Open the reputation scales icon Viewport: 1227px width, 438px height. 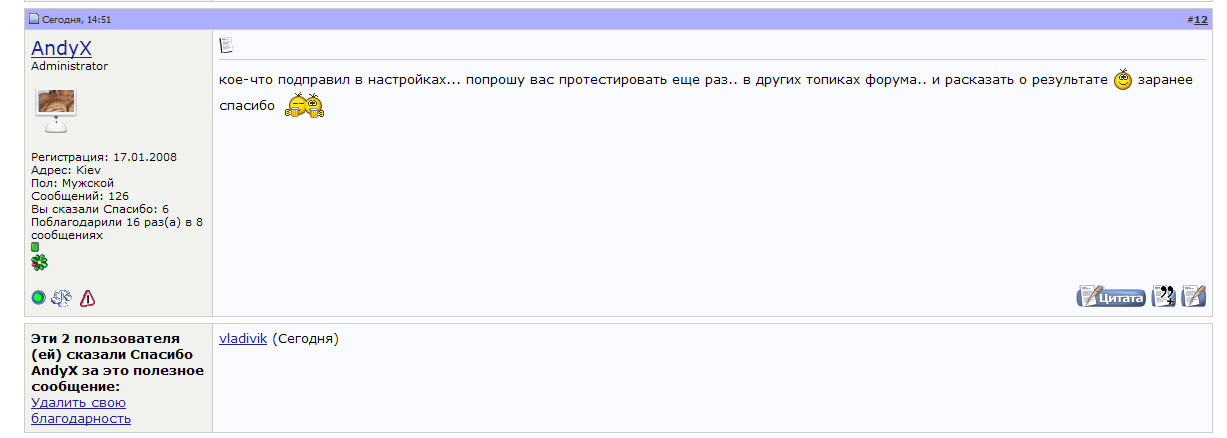(x=62, y=297)
